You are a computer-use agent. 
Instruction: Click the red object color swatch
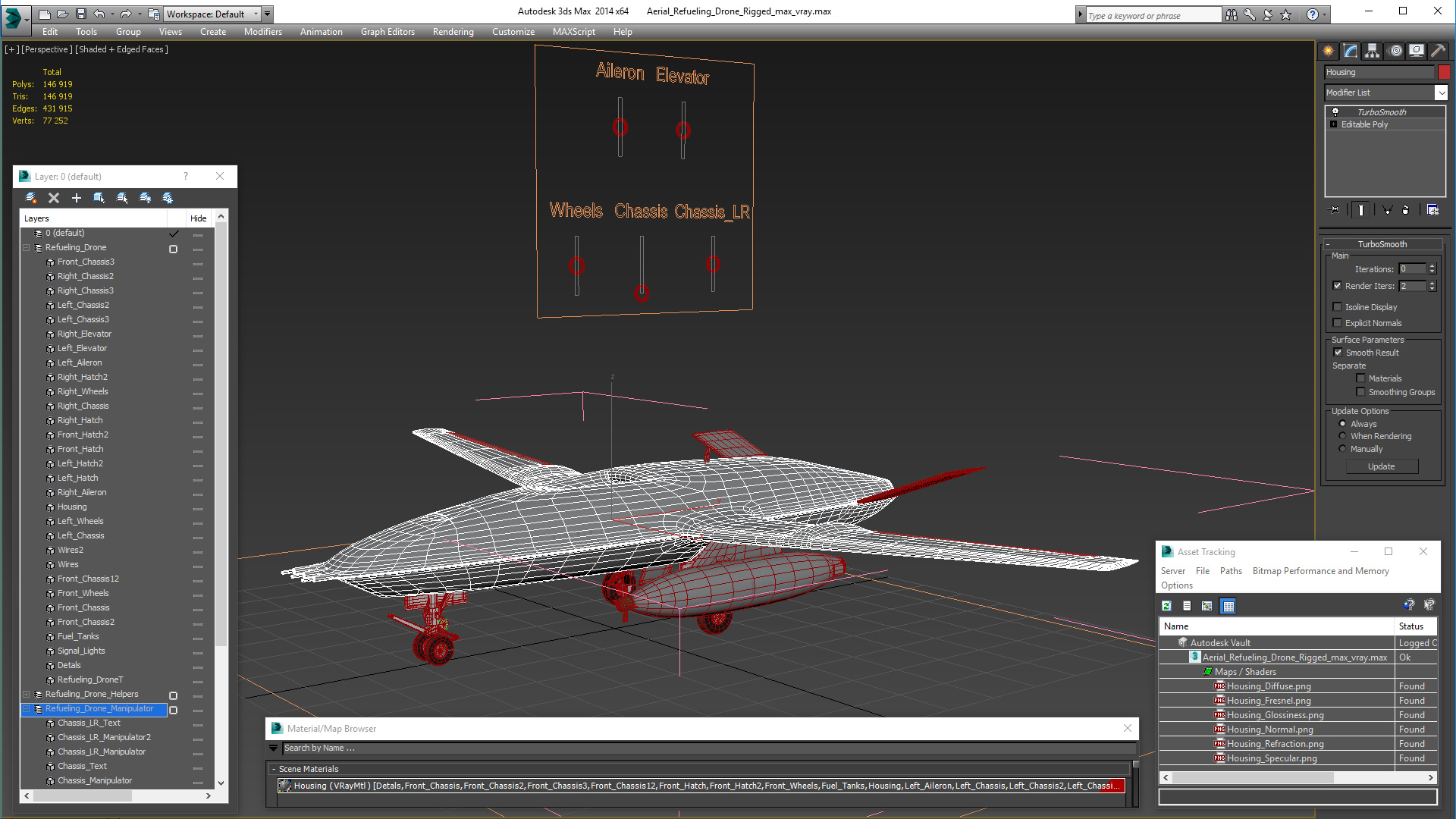pos(1444,72)
